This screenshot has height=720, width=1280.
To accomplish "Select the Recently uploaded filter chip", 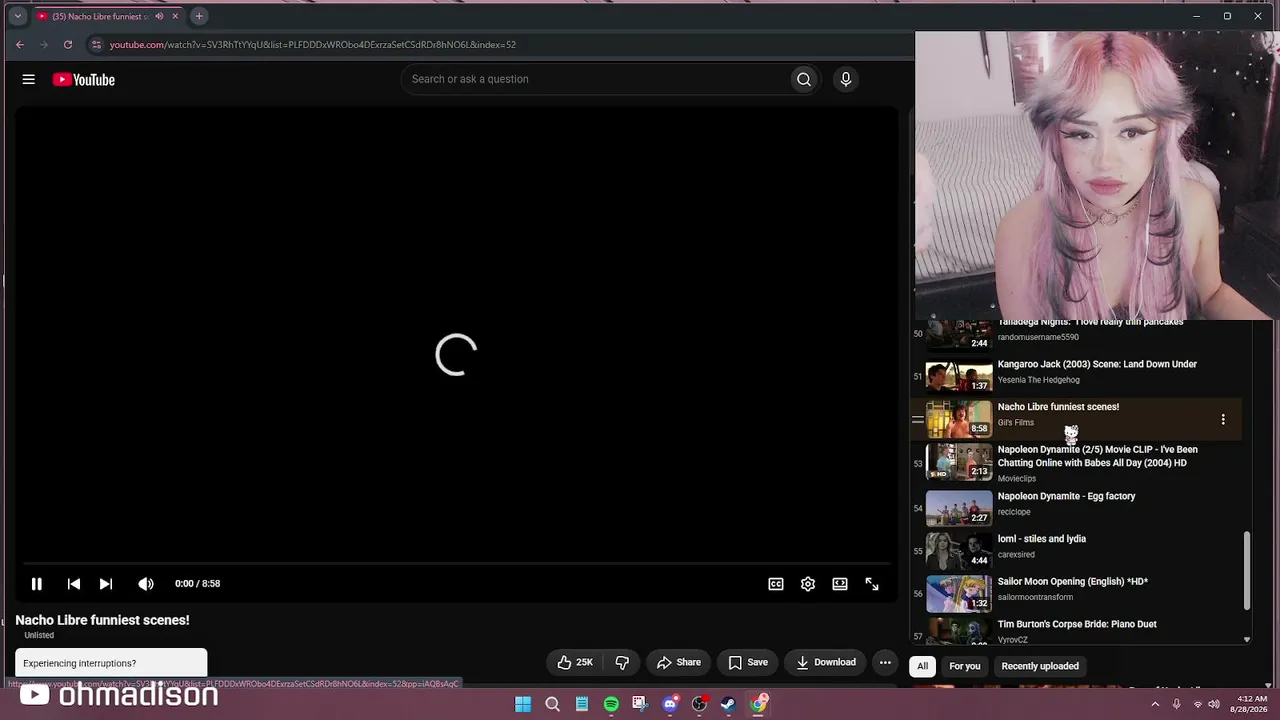I will point(1040,666).
